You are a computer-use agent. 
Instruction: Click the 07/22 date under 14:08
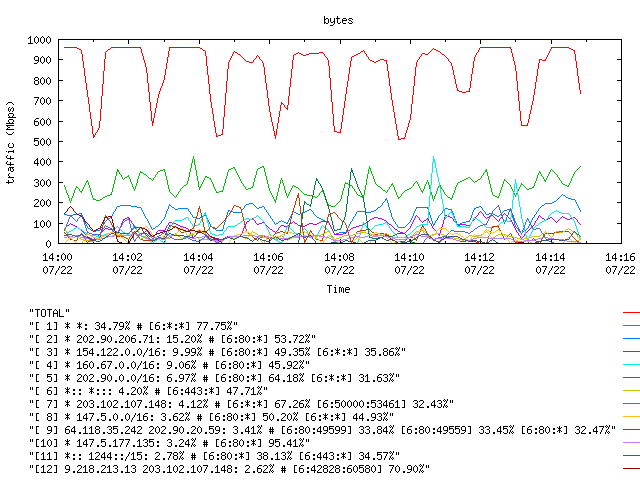[339, 270]
